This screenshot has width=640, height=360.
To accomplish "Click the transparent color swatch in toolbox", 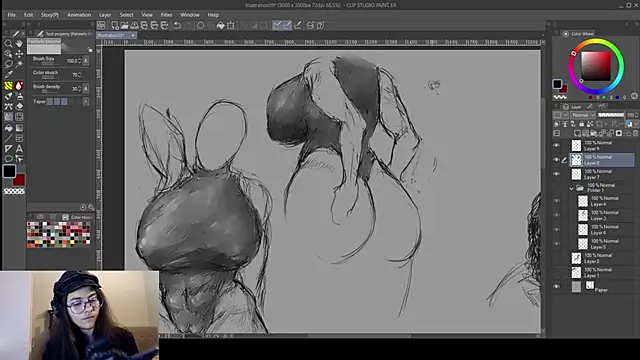I will tap(14, 191).
